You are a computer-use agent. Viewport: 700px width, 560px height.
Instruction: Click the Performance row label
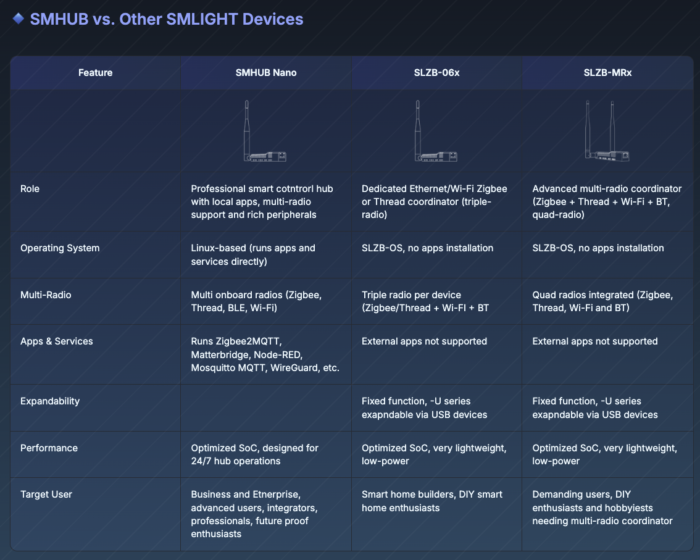pyautogui.click(x=47, y=448)
